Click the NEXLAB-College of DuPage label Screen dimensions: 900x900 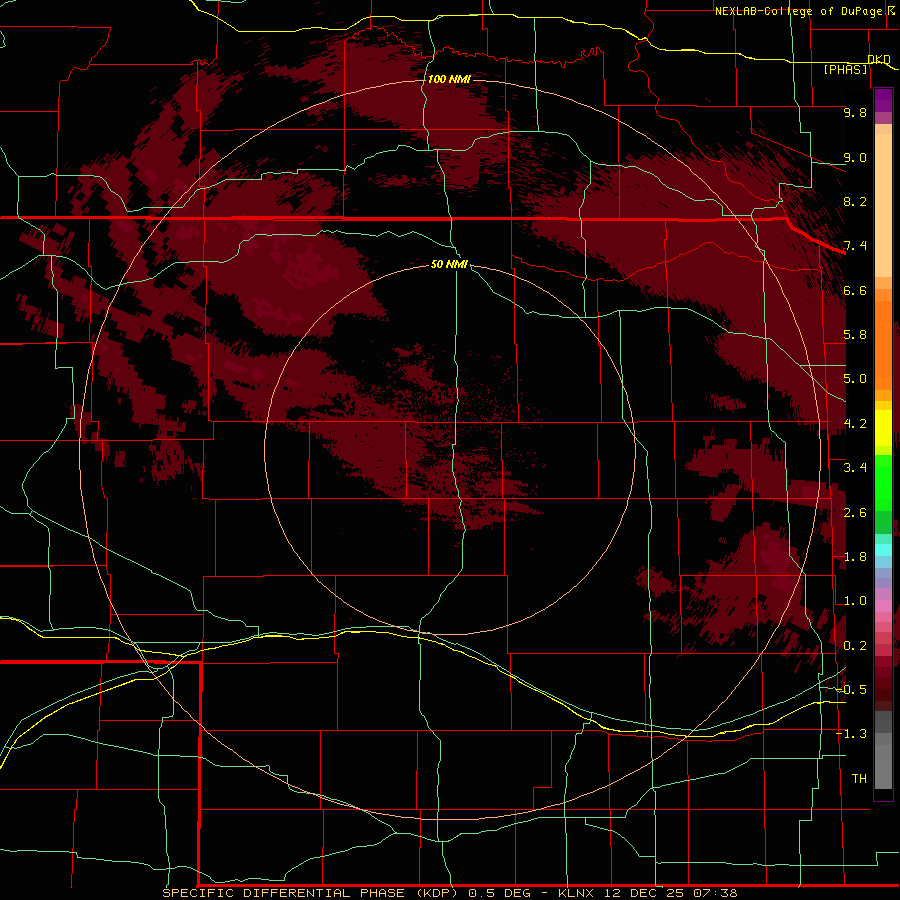coord(798,11)
